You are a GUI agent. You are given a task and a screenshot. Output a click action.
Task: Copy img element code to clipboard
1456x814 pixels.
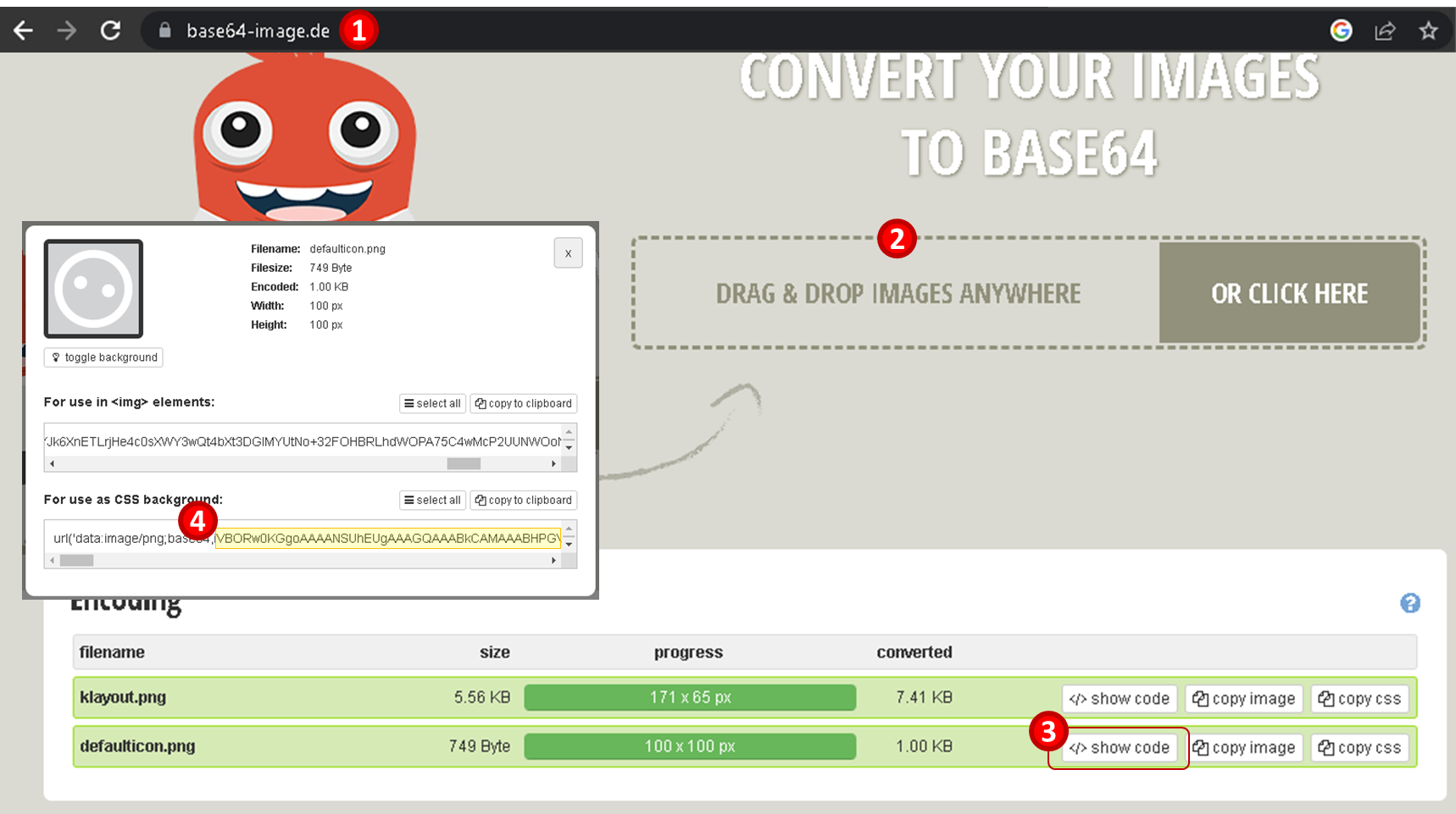[x=523, y=403]
